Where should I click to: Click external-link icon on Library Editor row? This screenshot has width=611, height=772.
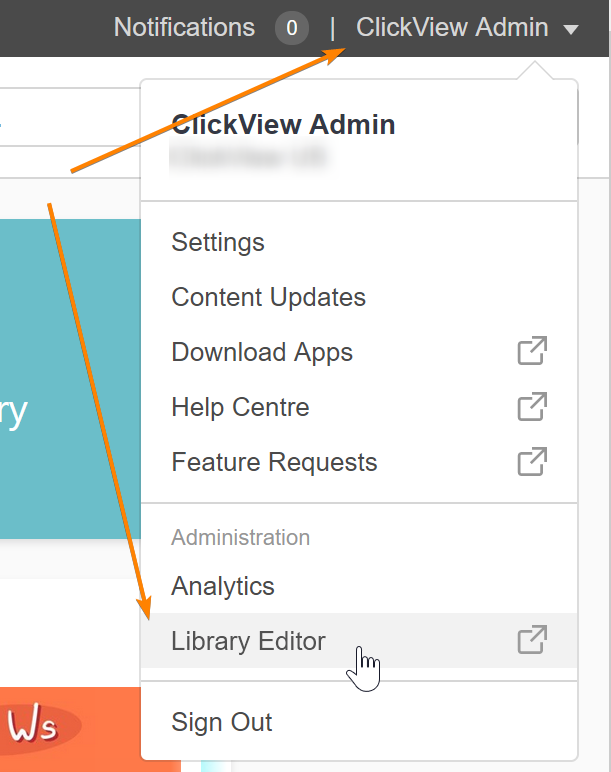pos(532,640)
